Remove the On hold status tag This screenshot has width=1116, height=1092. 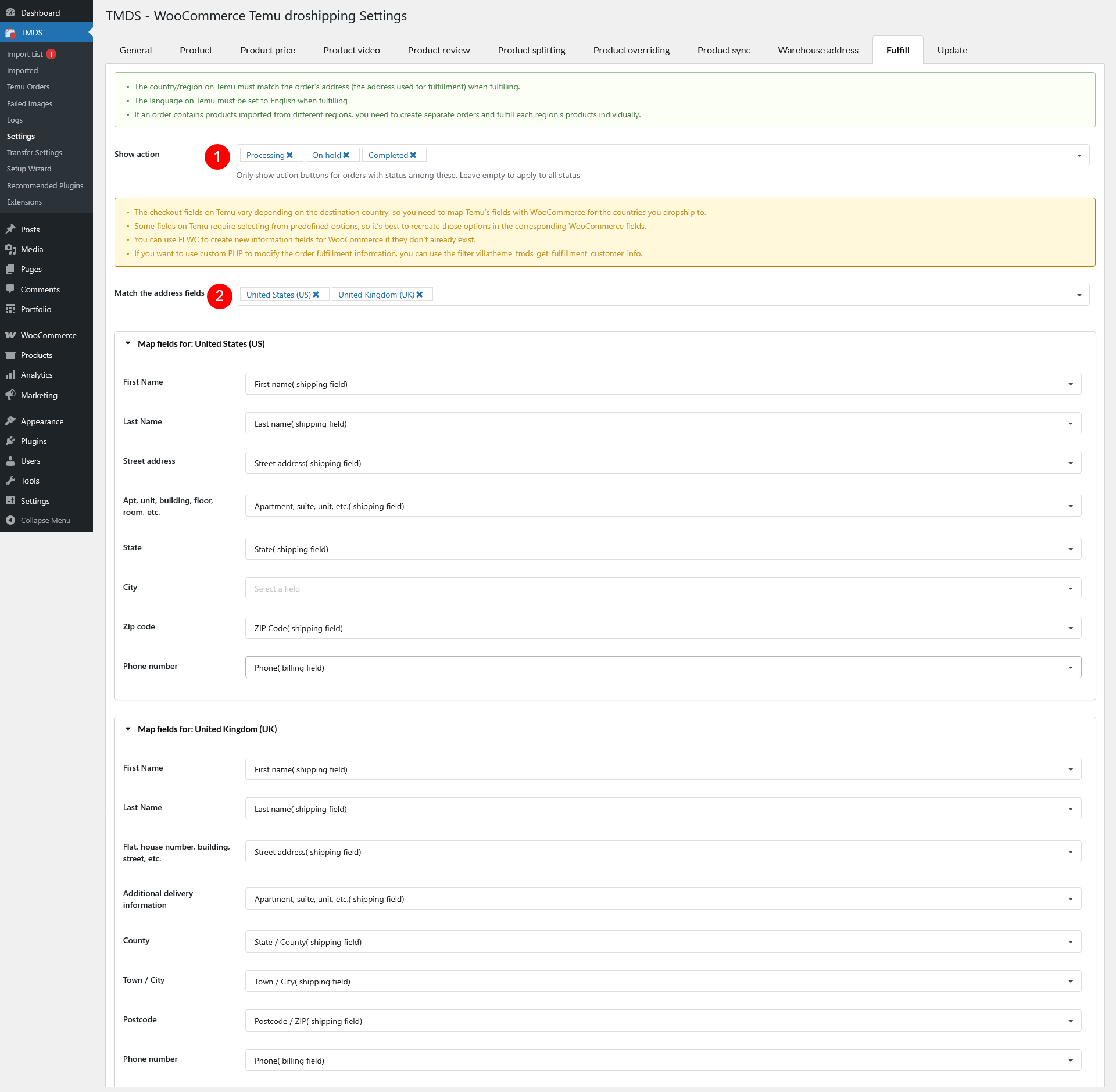tap(346, 155)
